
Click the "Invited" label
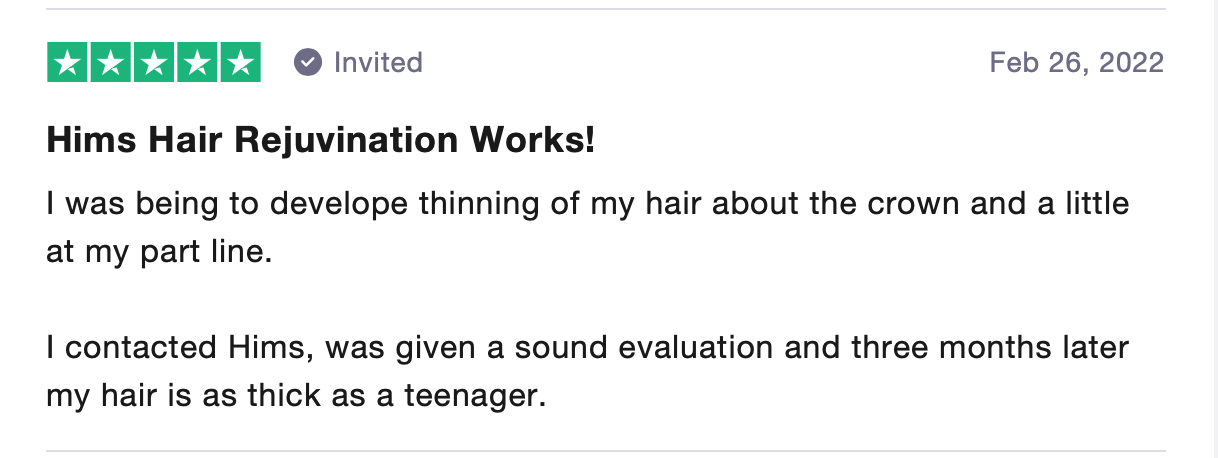(x=378, y=63)
